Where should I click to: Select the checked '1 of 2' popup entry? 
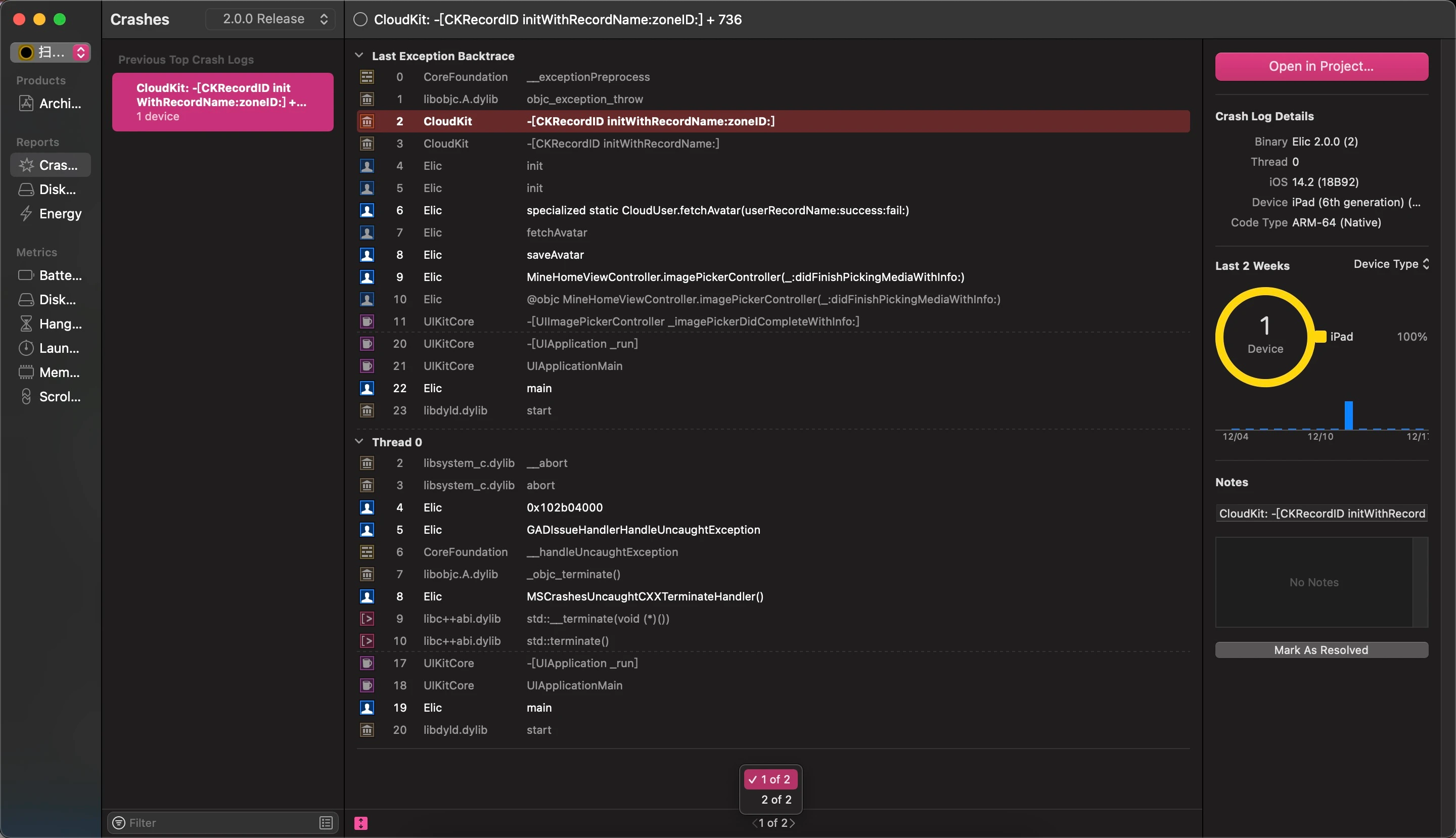[771, 779]
